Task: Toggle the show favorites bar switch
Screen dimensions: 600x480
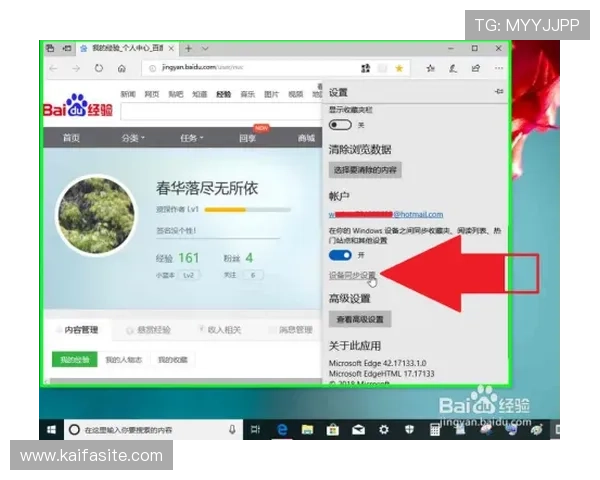Action: (340, 125)
